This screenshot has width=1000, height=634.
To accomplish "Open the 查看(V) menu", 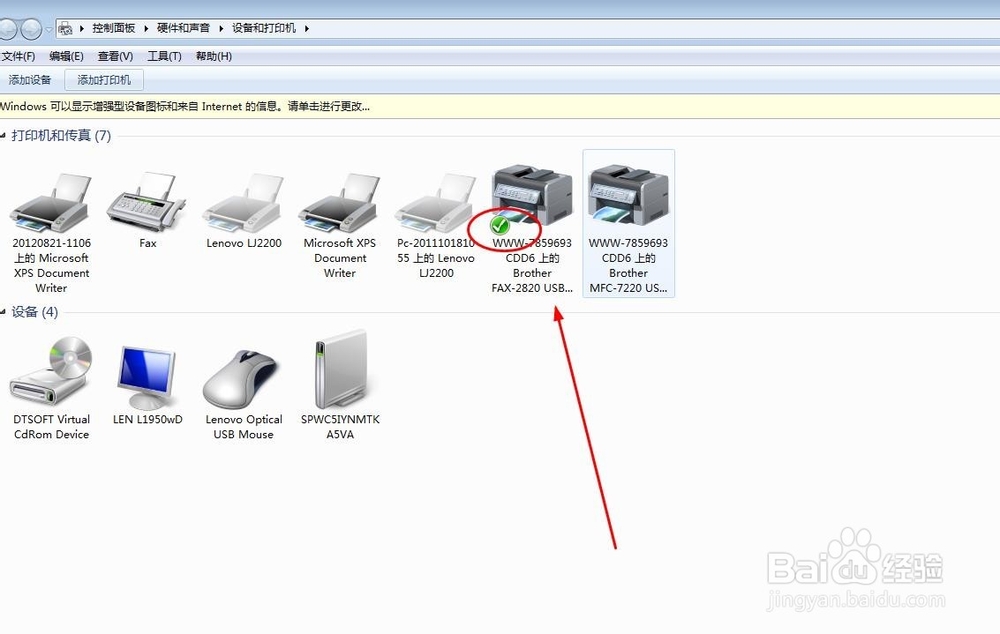I will point(115,56).
